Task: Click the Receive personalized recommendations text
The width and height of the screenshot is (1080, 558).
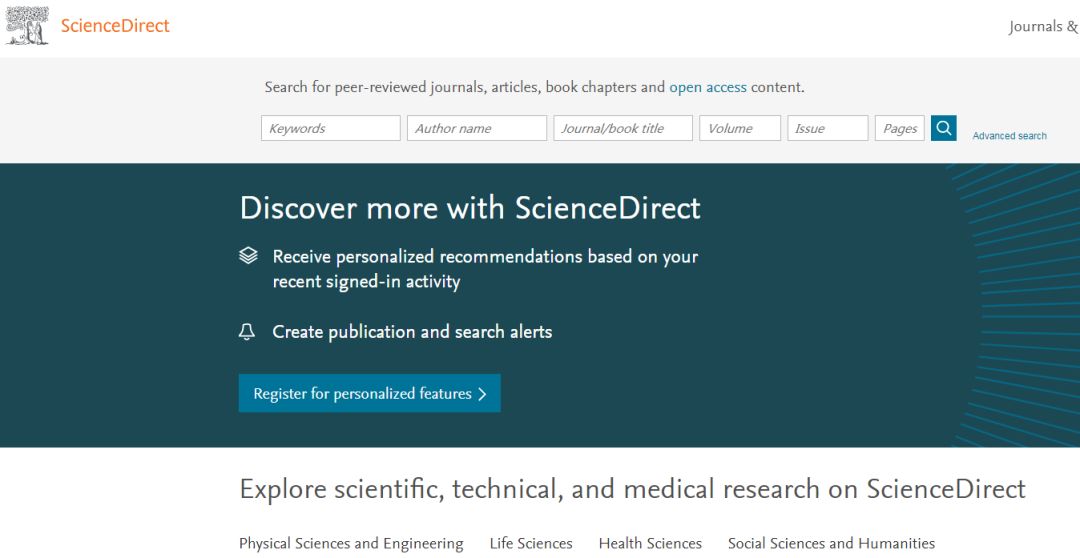Action: [486, 269]
